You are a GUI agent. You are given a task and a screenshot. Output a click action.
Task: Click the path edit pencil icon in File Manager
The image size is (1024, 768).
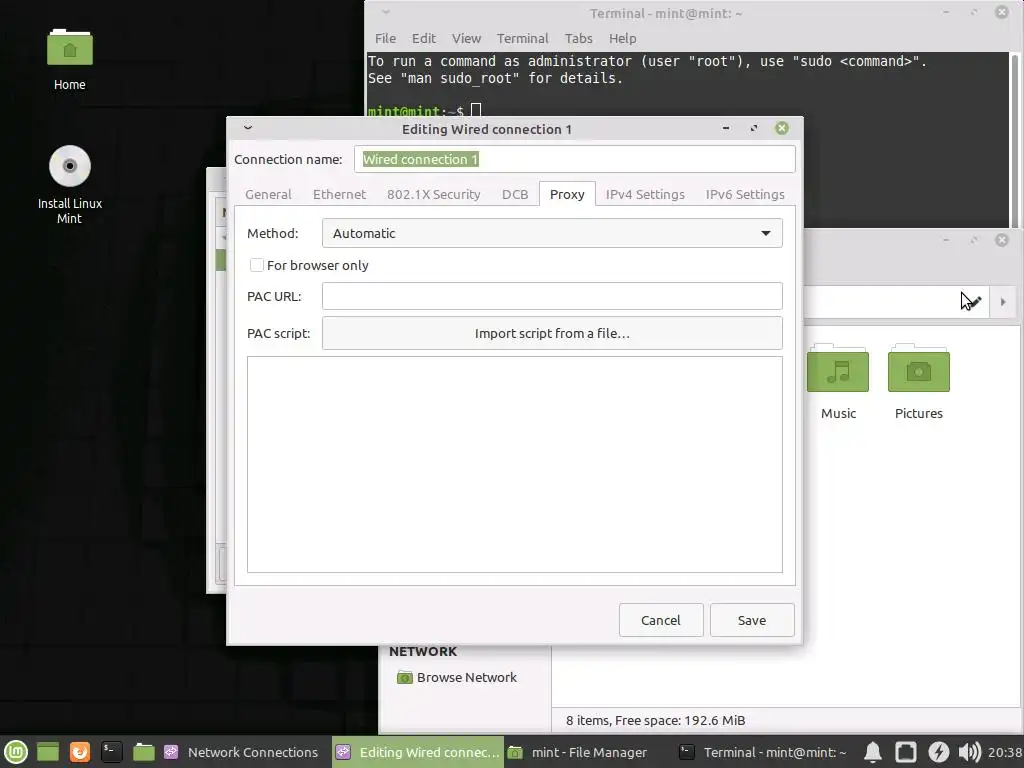974,302
